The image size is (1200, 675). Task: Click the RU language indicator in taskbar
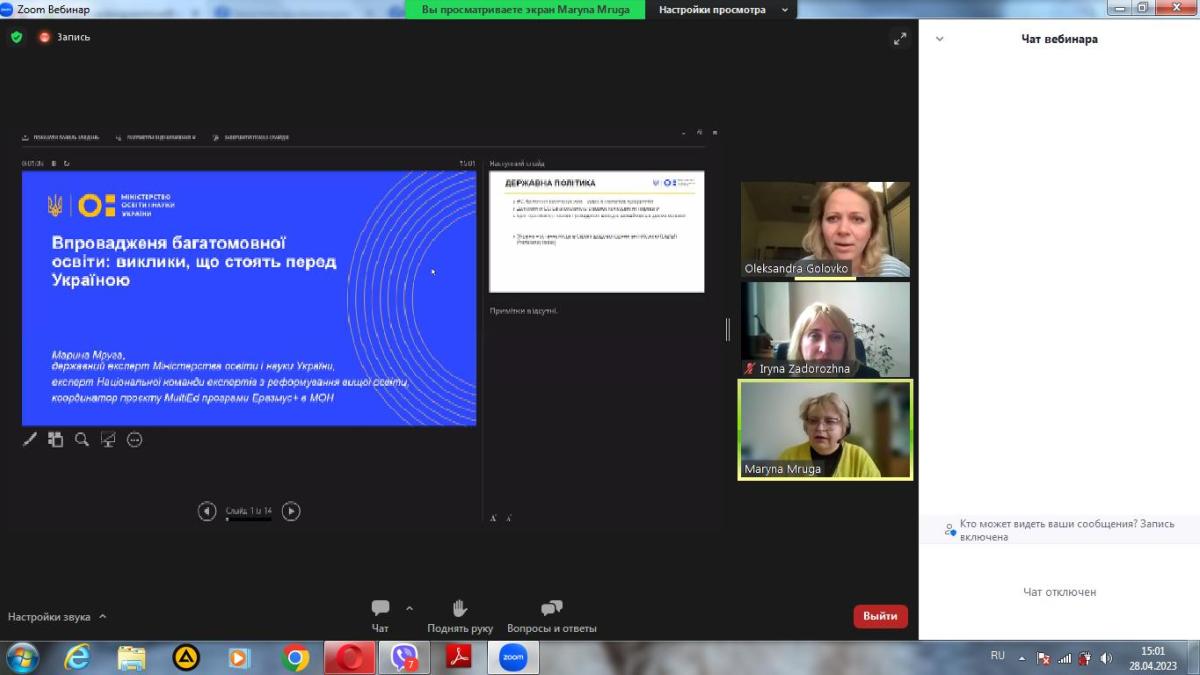click(997, 656)
